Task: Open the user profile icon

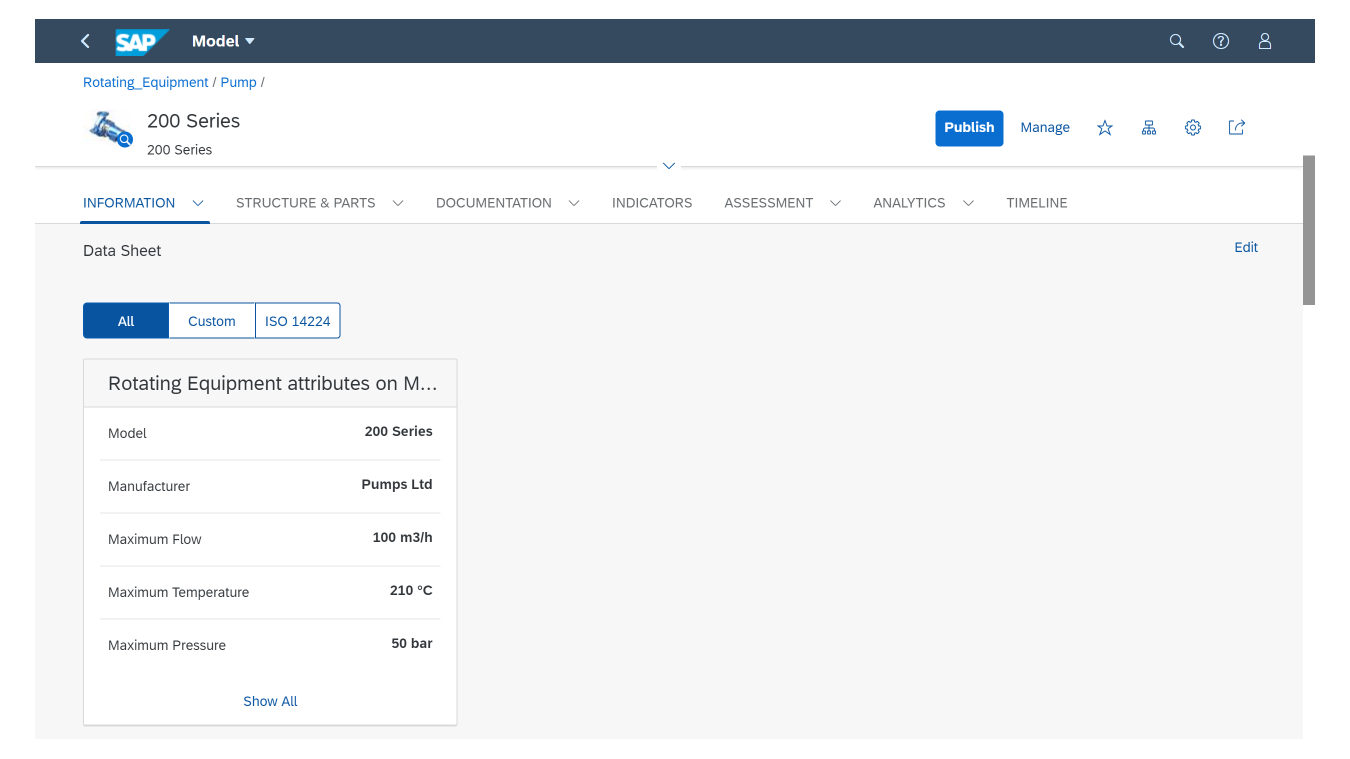Action: (x=1264, y=41)
